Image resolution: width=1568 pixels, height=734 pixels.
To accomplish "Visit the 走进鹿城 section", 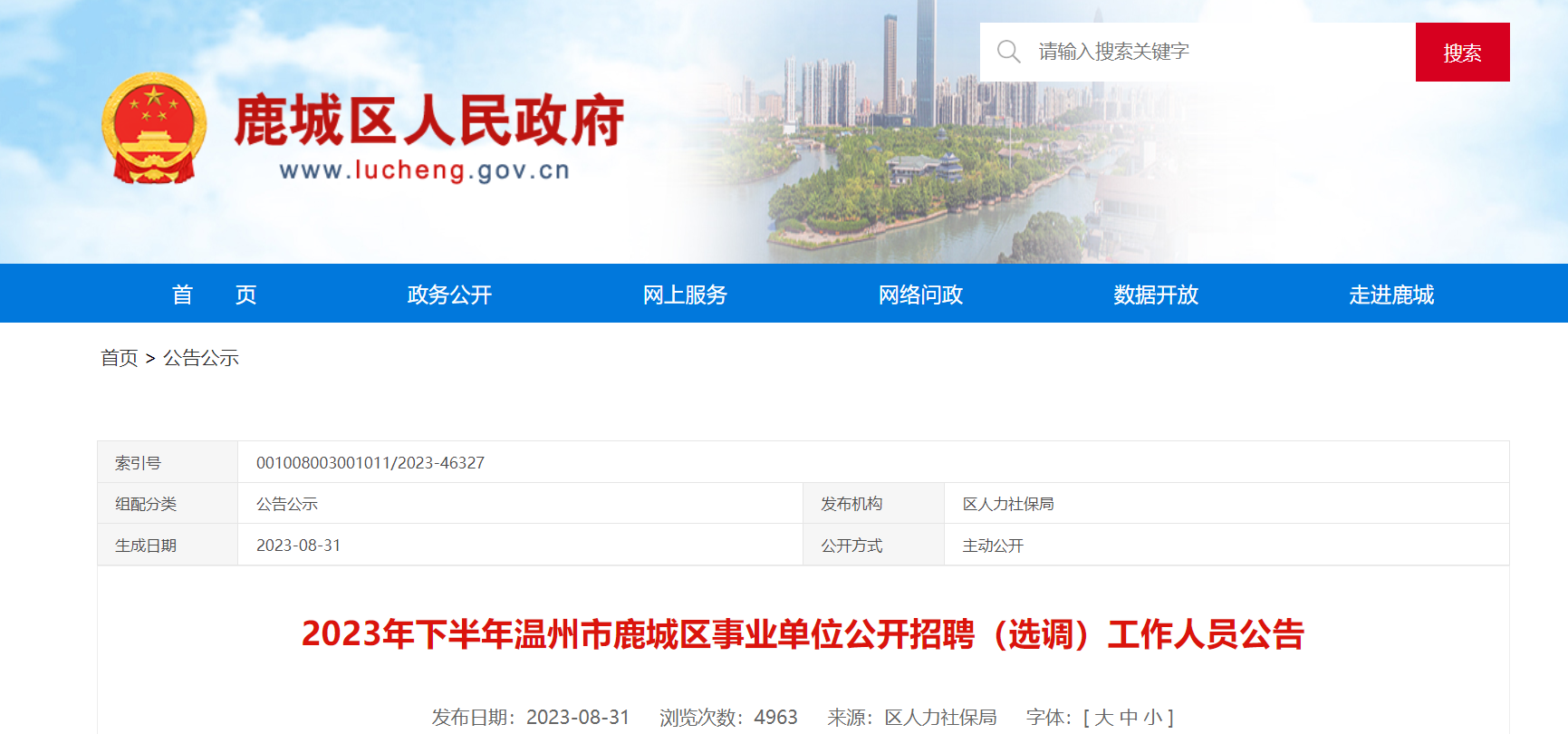I will [x=1391, y=295].
